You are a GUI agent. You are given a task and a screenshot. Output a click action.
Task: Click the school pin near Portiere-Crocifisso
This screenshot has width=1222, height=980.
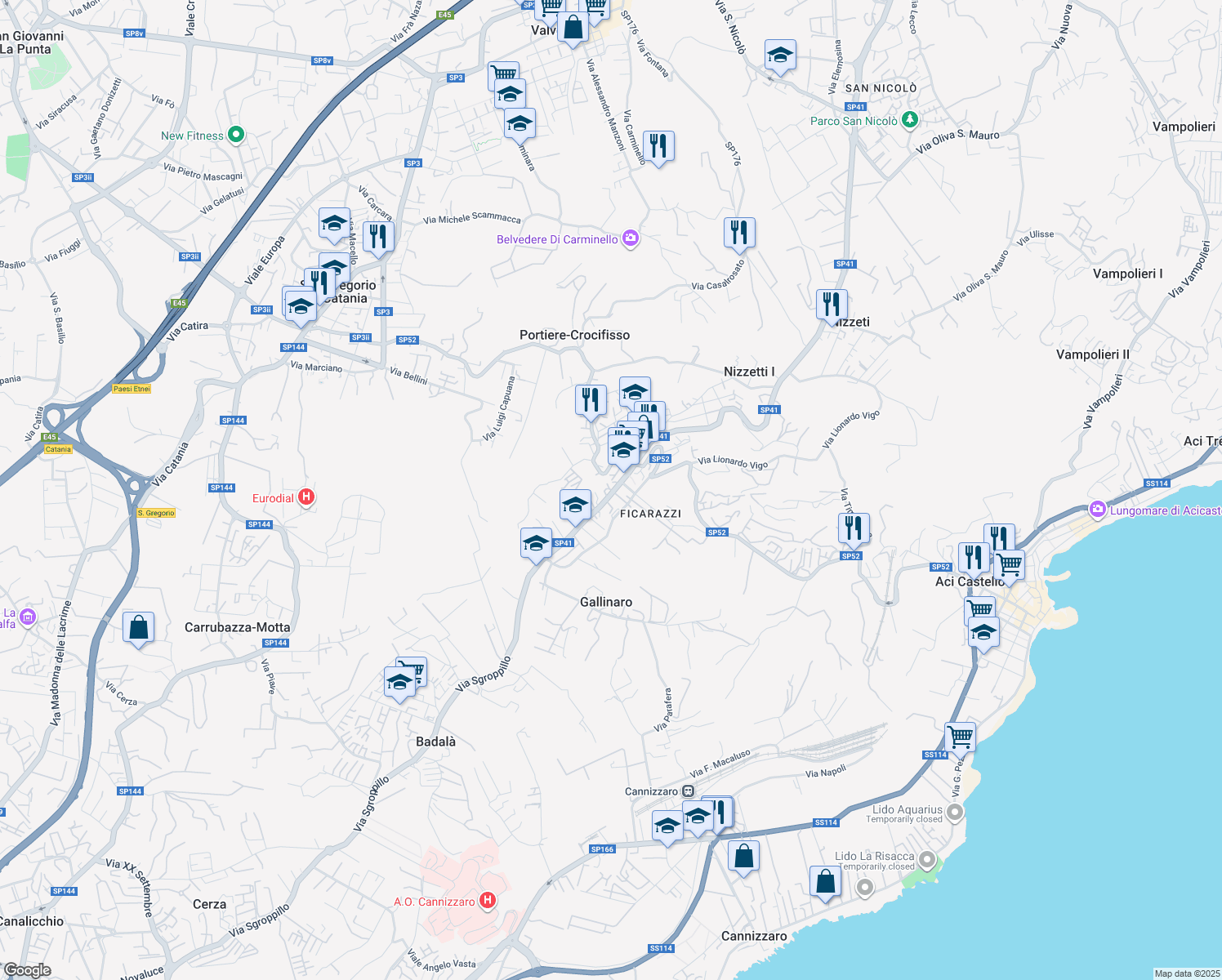pos(635,391)
